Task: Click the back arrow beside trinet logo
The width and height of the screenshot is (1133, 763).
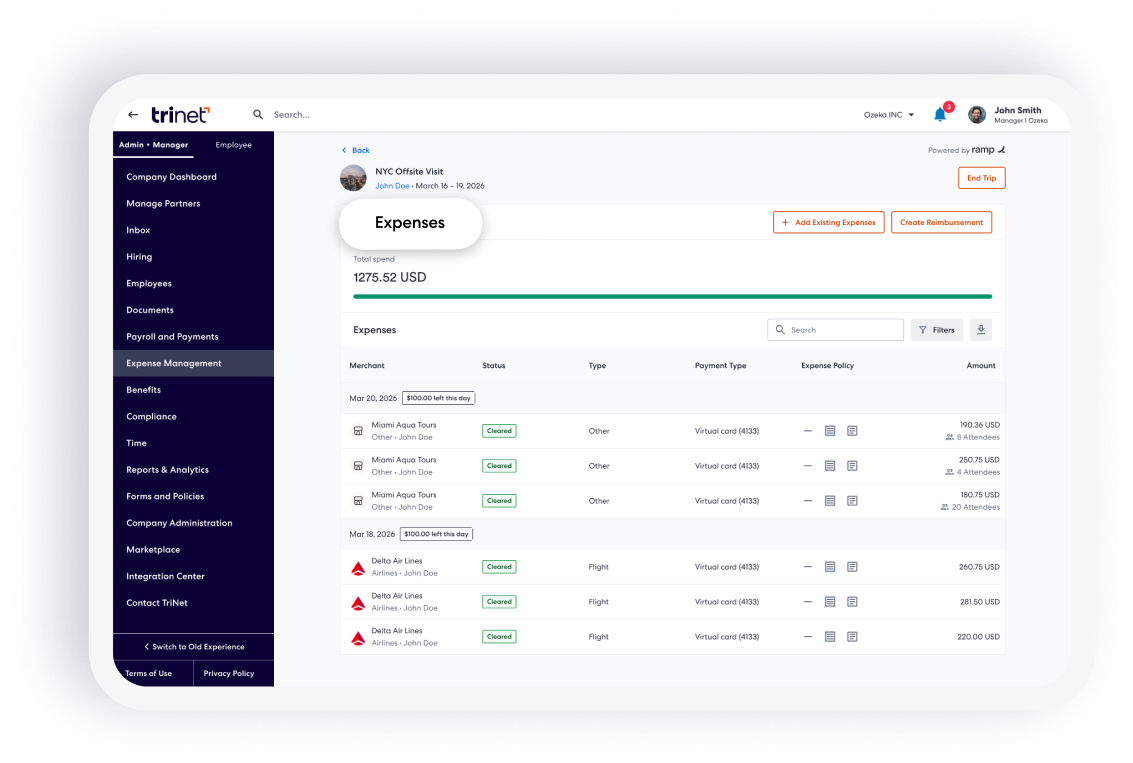Action: tap(133, 114)
